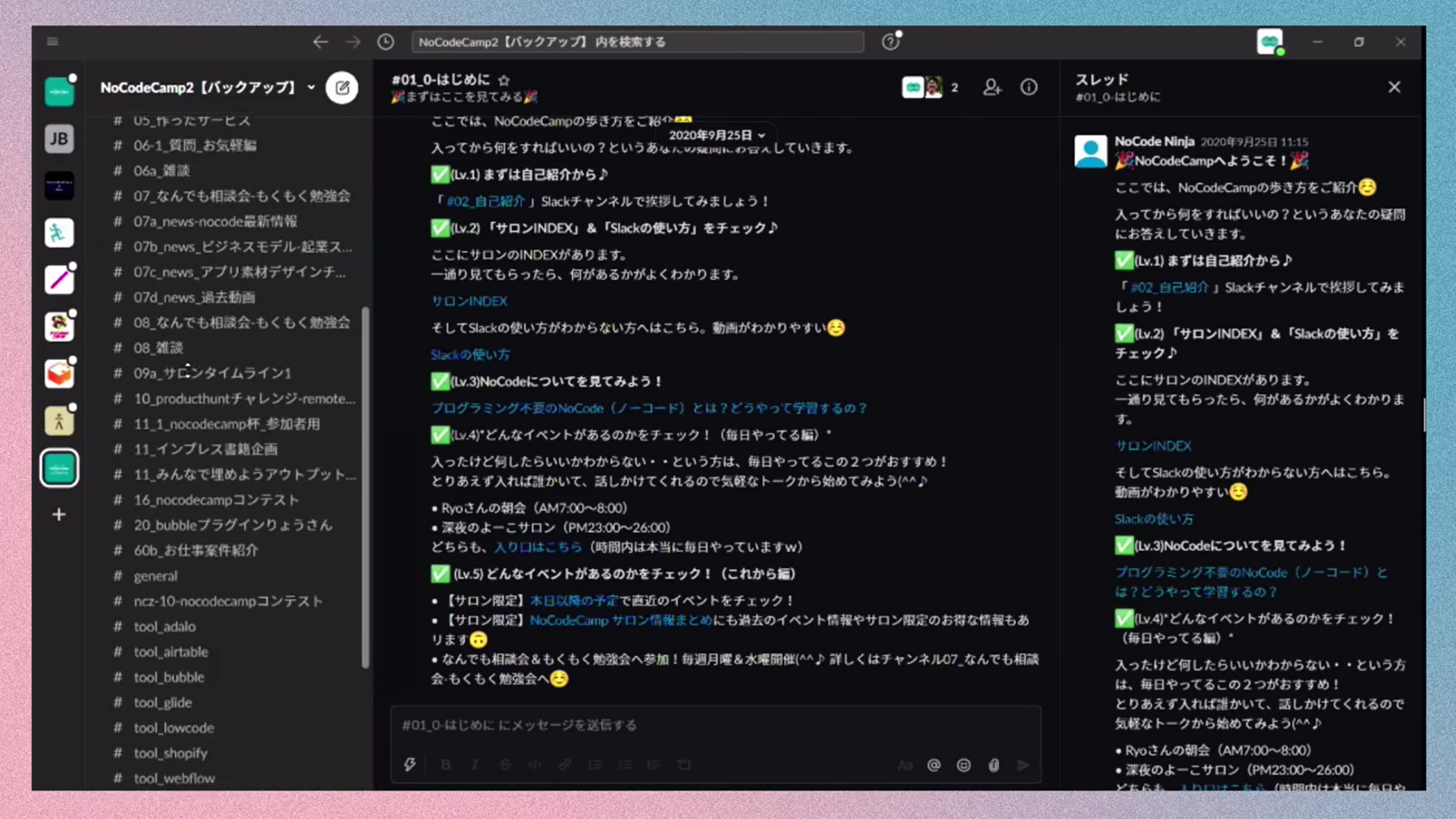The width and height of the screenshot is (1456, 819).
Task: Open サロンINDEX link in thread panel
Action: (1153, 446)
